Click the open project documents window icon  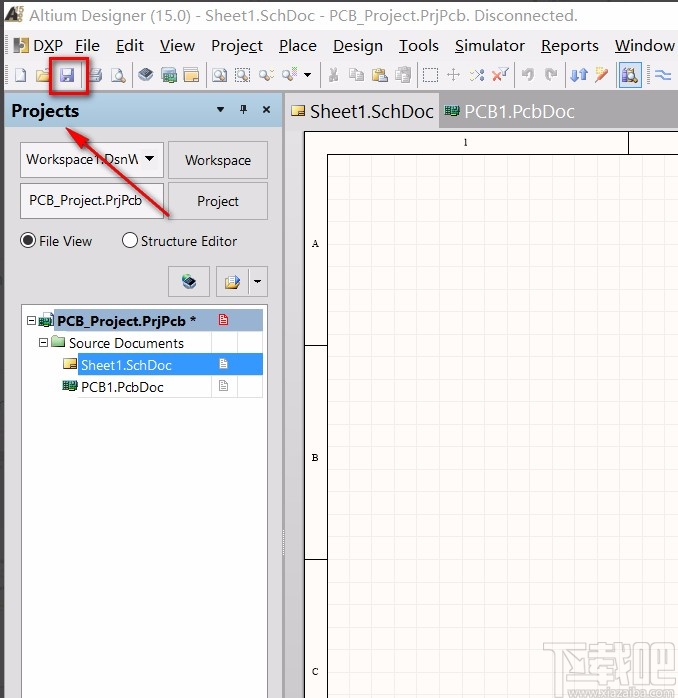click(x=191, y=75)
